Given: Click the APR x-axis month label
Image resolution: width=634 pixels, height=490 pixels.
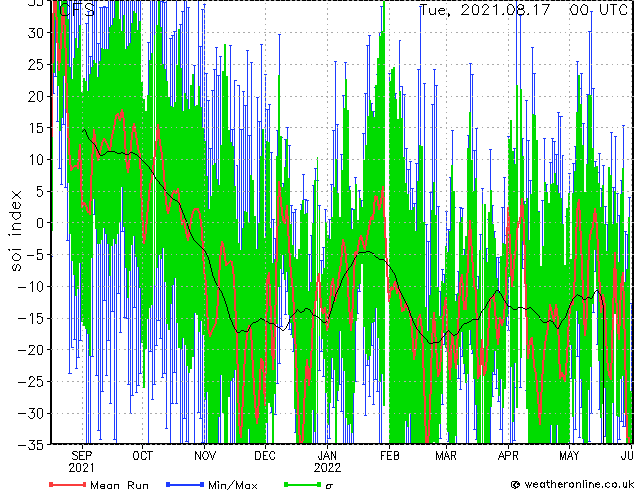Looking at the screenshot, I should (x=508, y=456).
